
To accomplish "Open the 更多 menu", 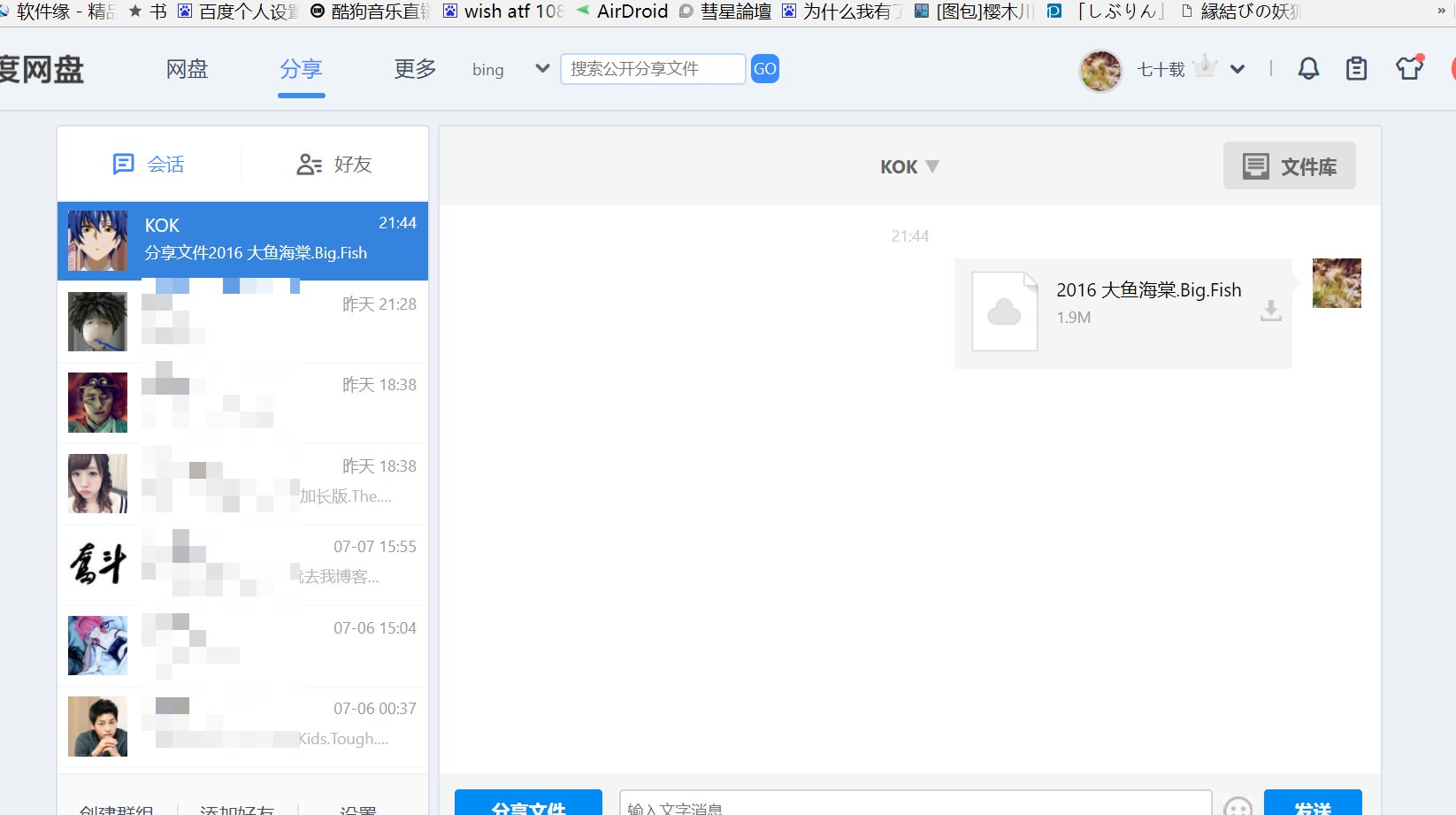I will click(413, 69).
